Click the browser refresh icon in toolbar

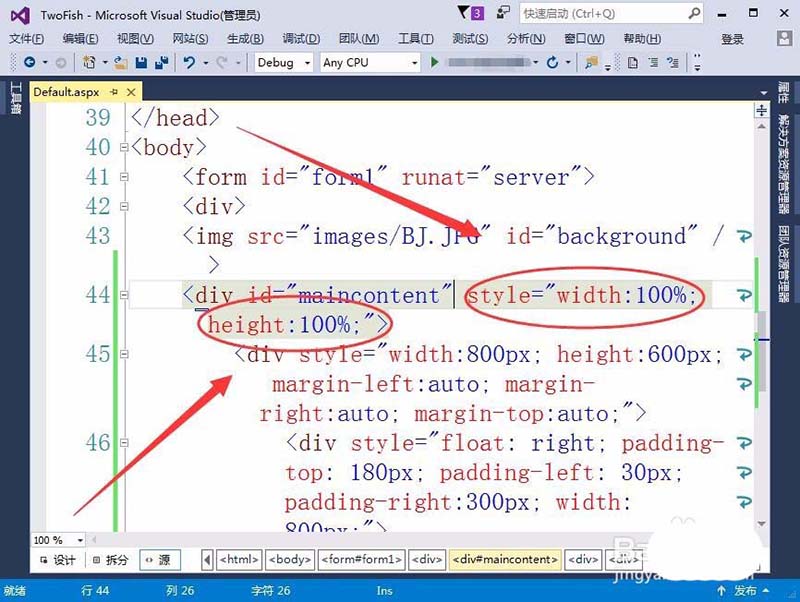pyautogui.click(x=552, y=62)
